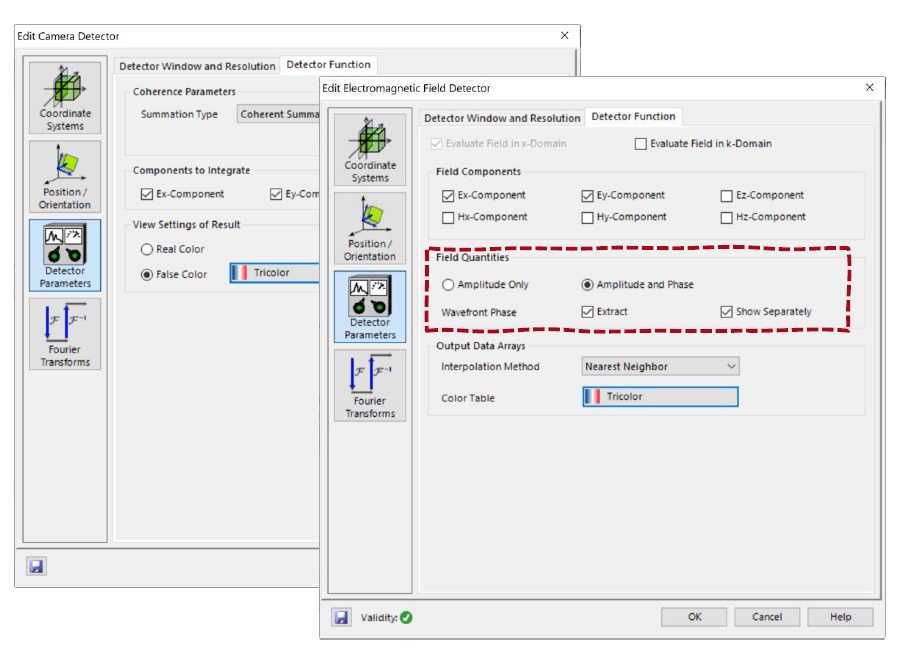Click the Interpolation Method label

point(490,366)
